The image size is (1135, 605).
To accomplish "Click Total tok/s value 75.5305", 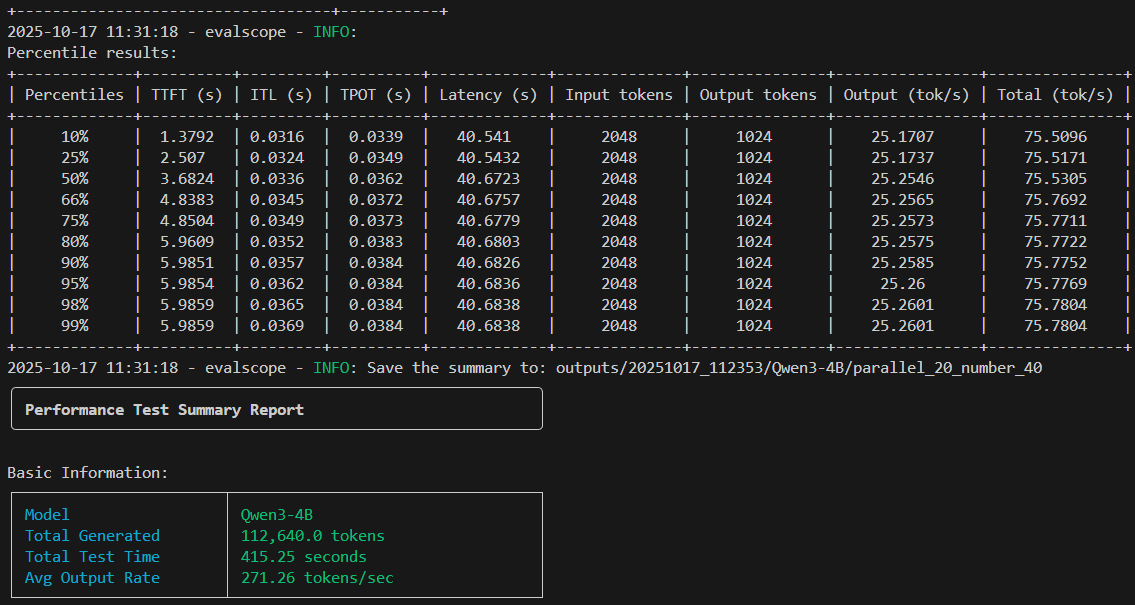I will point(1055,179).
